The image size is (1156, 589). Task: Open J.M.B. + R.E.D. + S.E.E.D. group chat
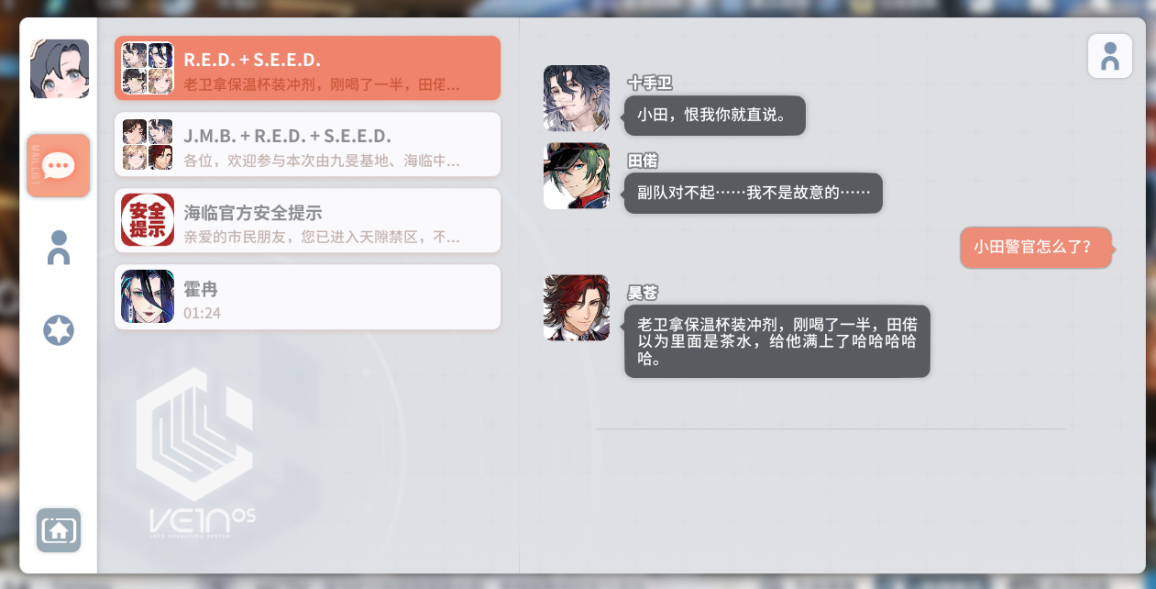(x=307, y=144)
